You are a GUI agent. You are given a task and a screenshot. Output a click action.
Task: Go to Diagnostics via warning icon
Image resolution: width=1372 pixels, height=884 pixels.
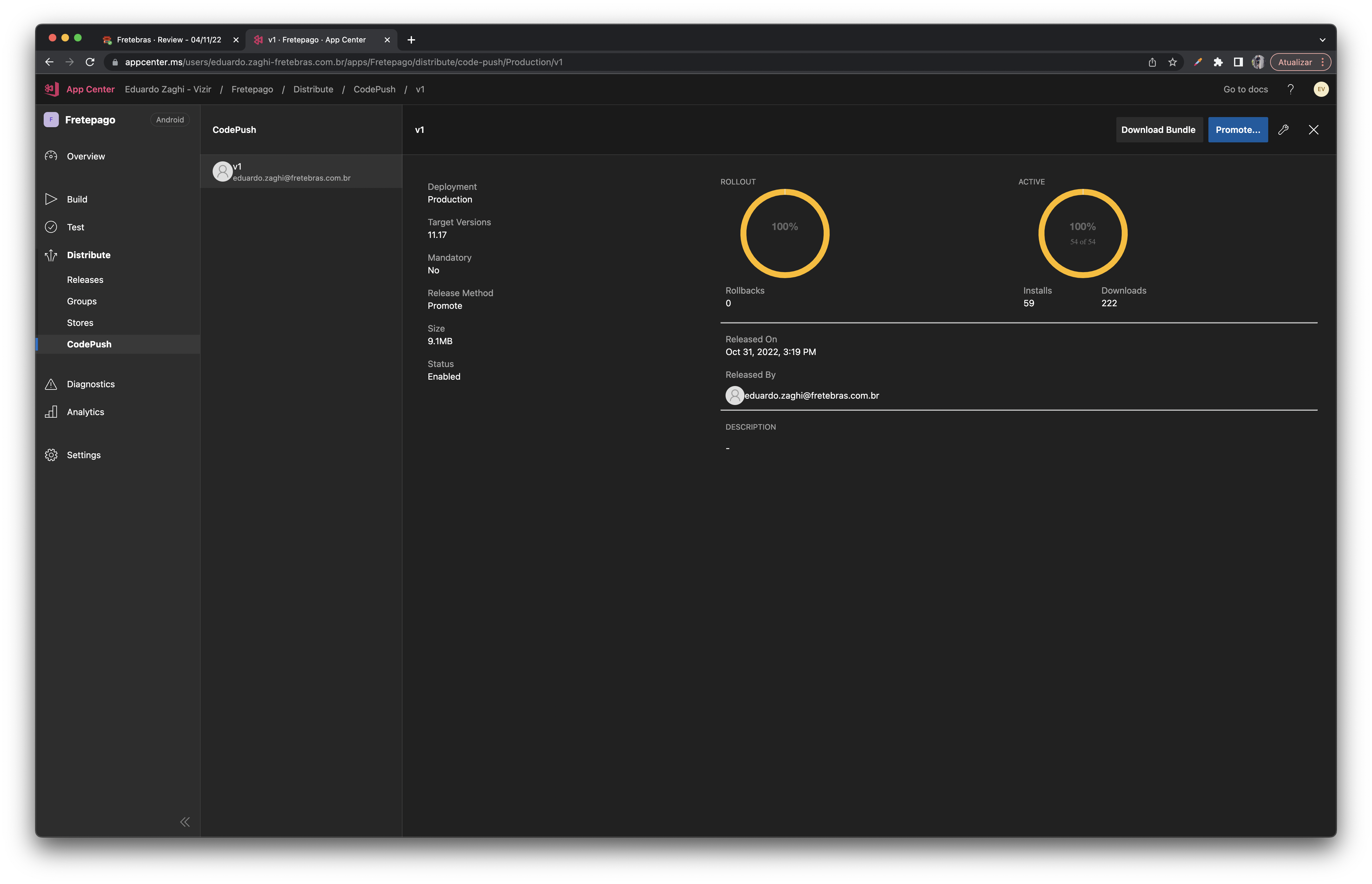click(51, 384)
